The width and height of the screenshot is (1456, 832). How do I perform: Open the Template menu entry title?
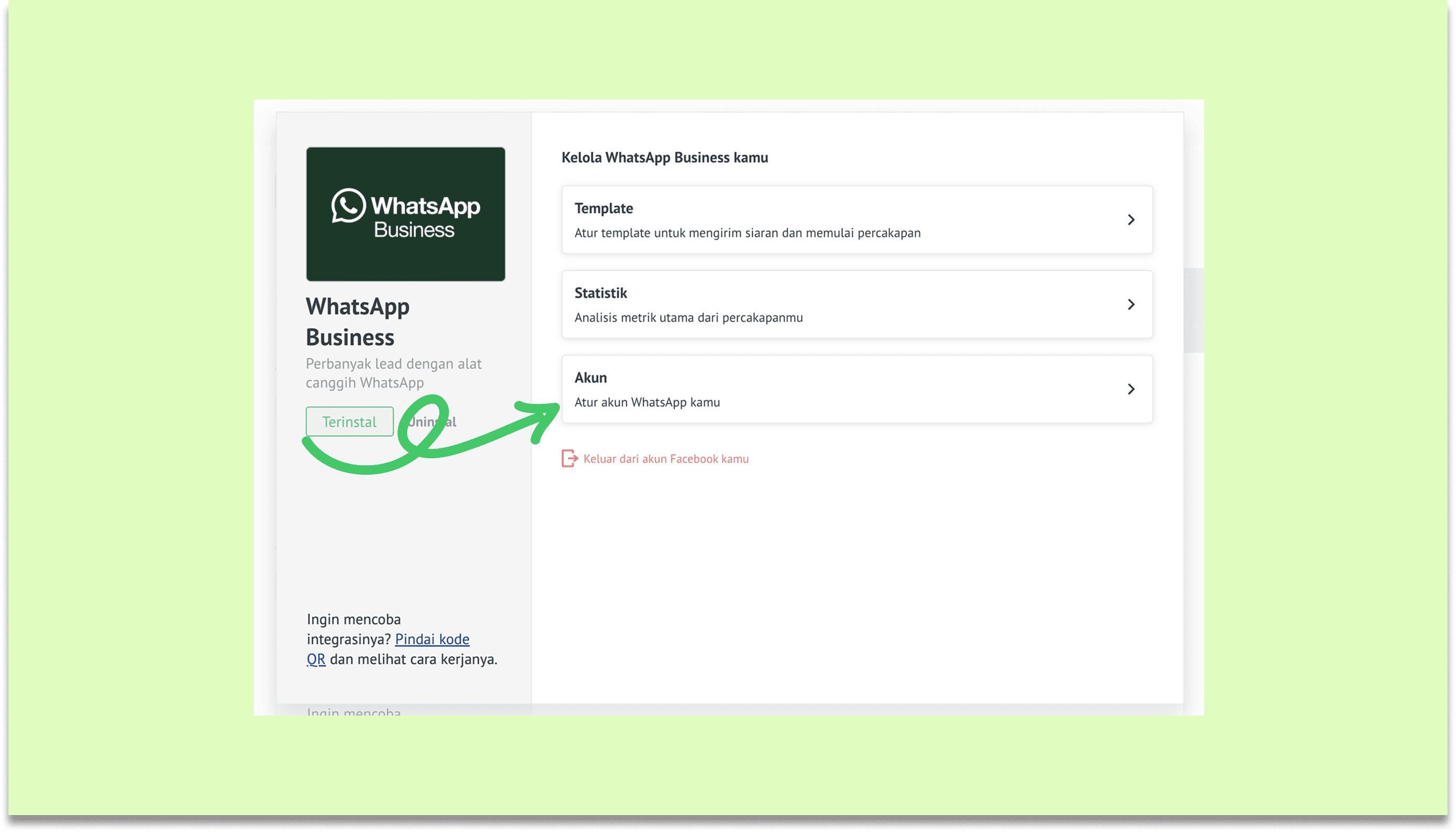[x=603, y=208]
